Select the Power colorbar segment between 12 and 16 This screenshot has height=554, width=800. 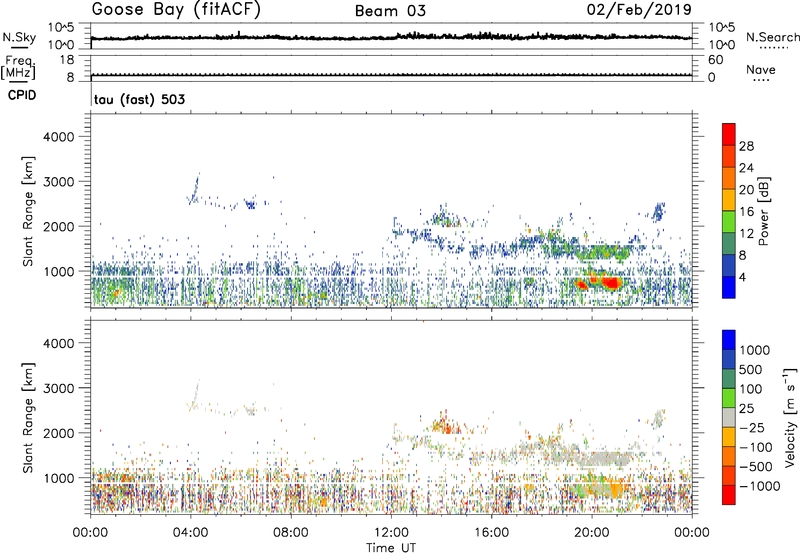tap(729, 222)
